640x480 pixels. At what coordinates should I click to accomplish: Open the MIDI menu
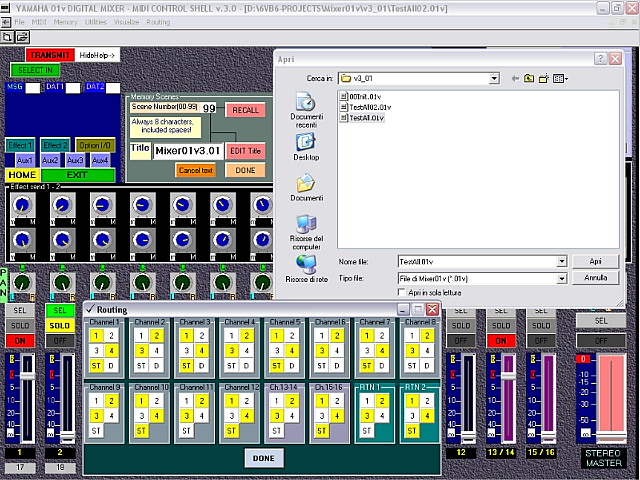(39, 22)
